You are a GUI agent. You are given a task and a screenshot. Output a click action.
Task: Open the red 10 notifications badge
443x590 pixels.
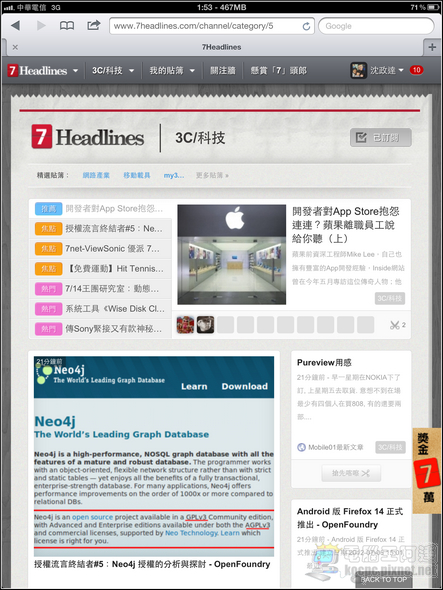416,70
